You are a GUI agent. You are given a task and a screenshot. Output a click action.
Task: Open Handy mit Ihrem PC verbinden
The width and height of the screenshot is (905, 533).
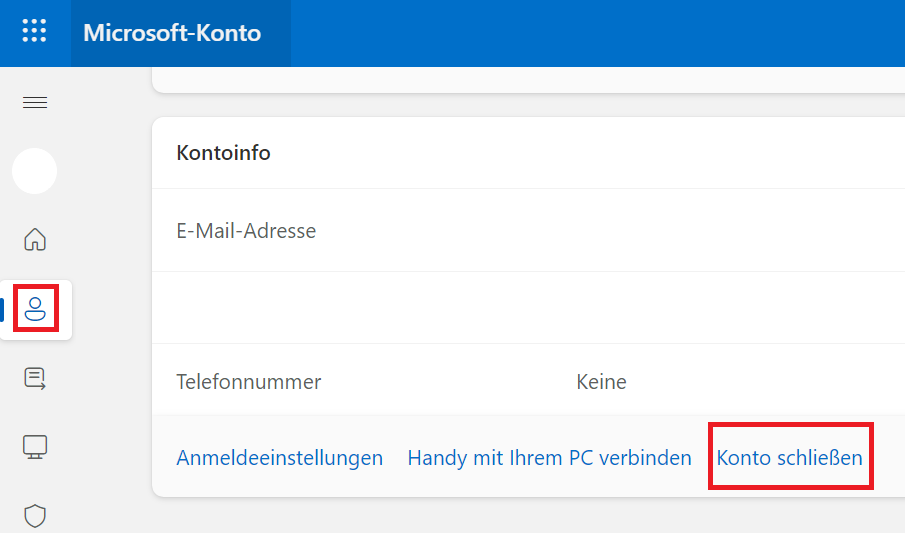(x=549, y=457)
